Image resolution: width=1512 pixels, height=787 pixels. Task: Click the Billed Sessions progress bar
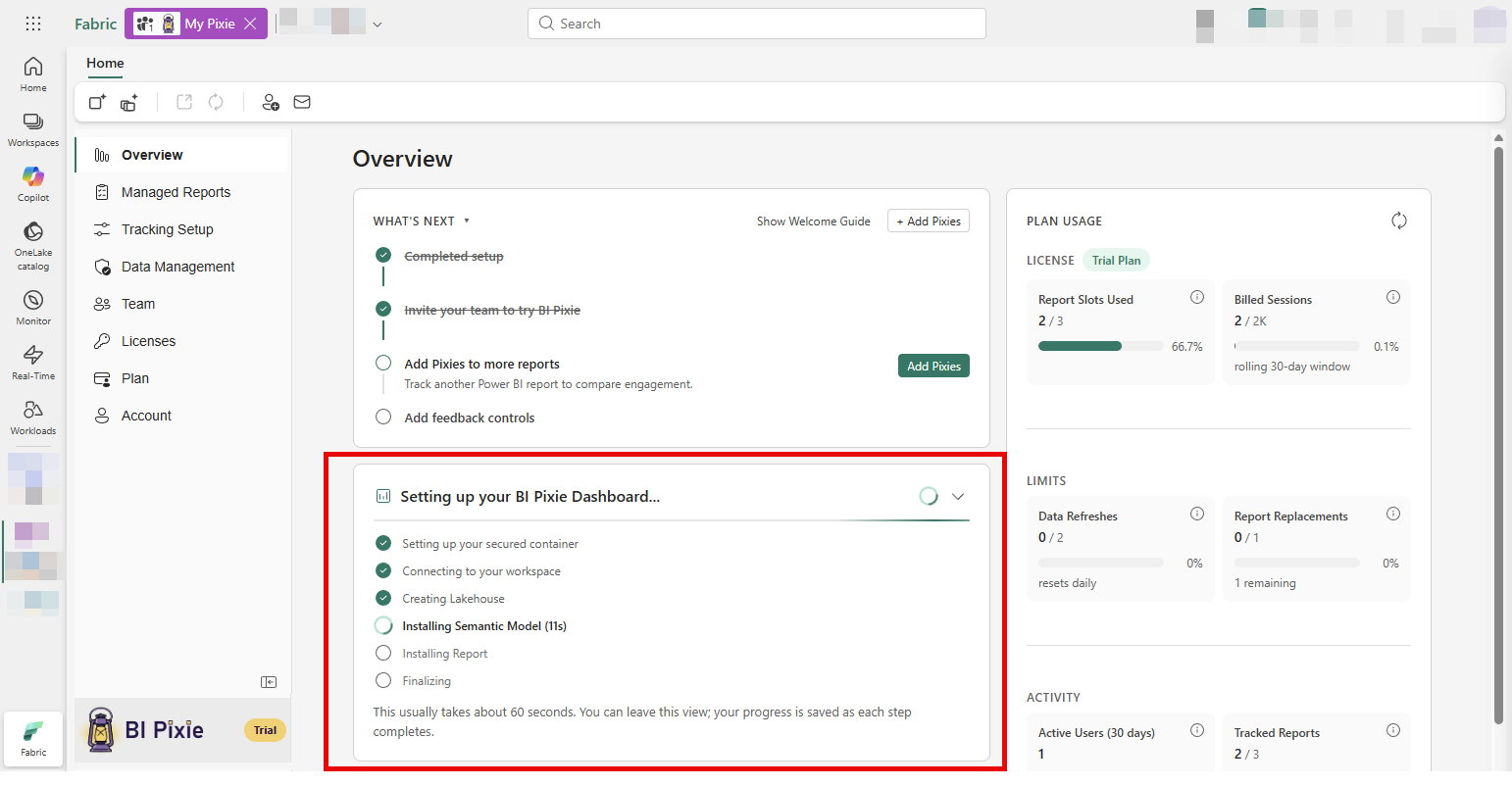1296,346
